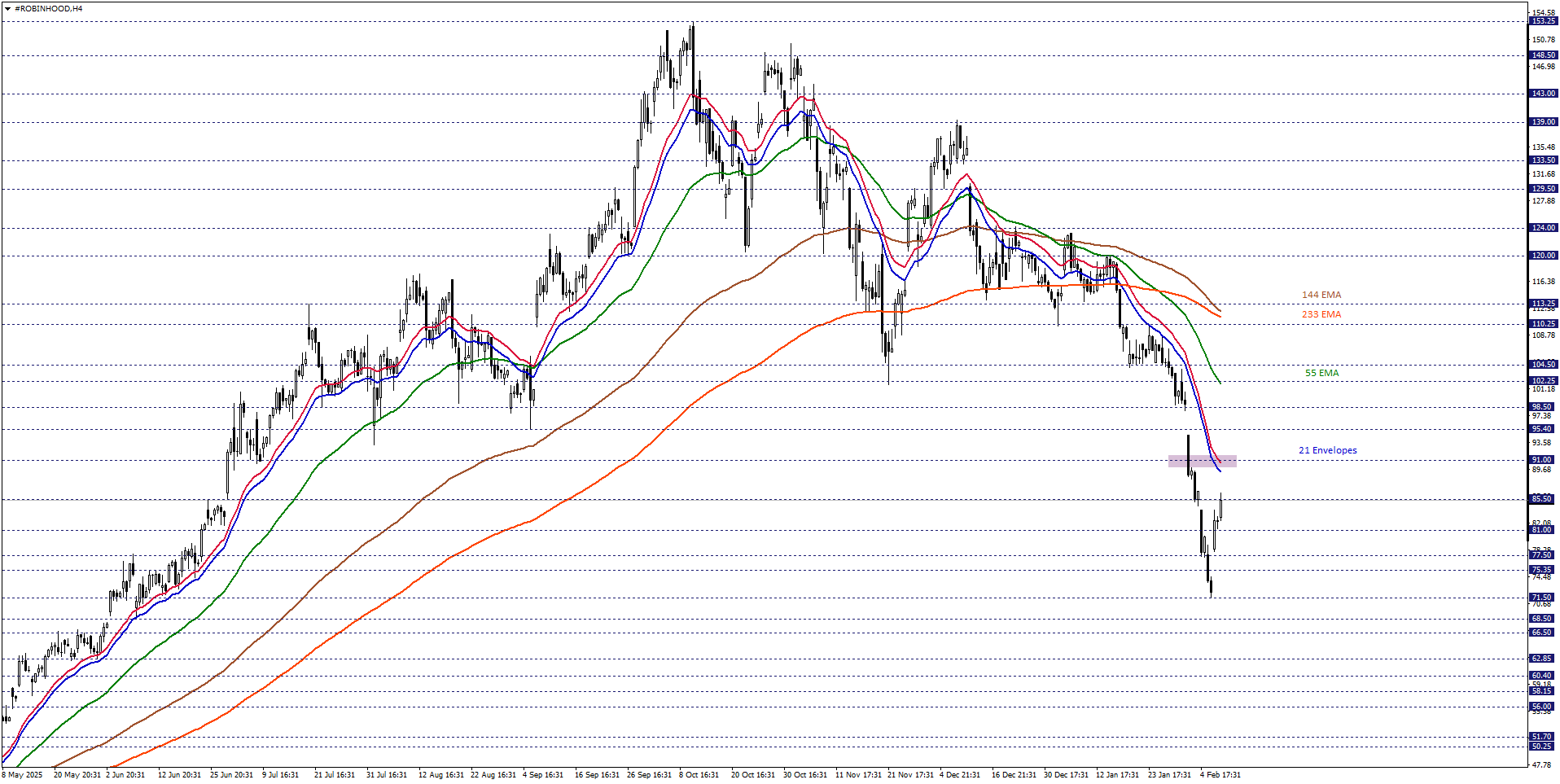The image size is (1560, 784).
Task: Select the 91.00 price level tag
Action: (x=1543, y=460)
